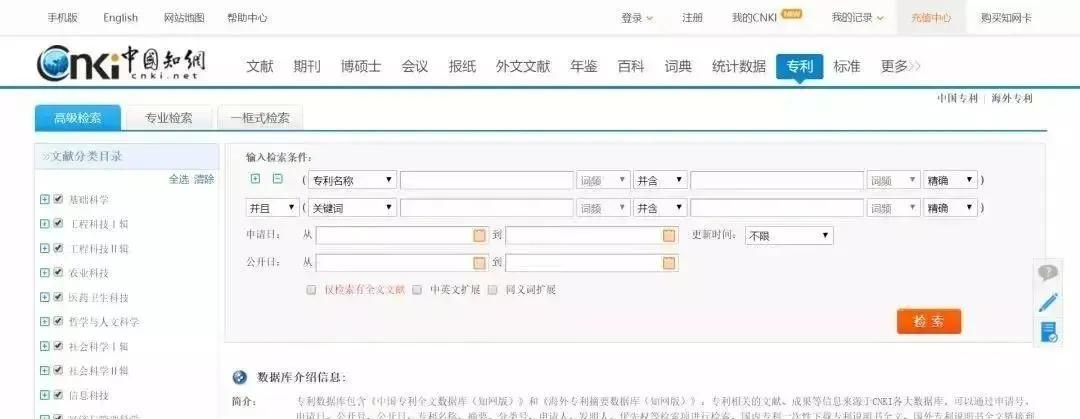Enable 同义词扩展 checkbox
This screenshot has width=1080, height=419.
[x=492, y=290]
